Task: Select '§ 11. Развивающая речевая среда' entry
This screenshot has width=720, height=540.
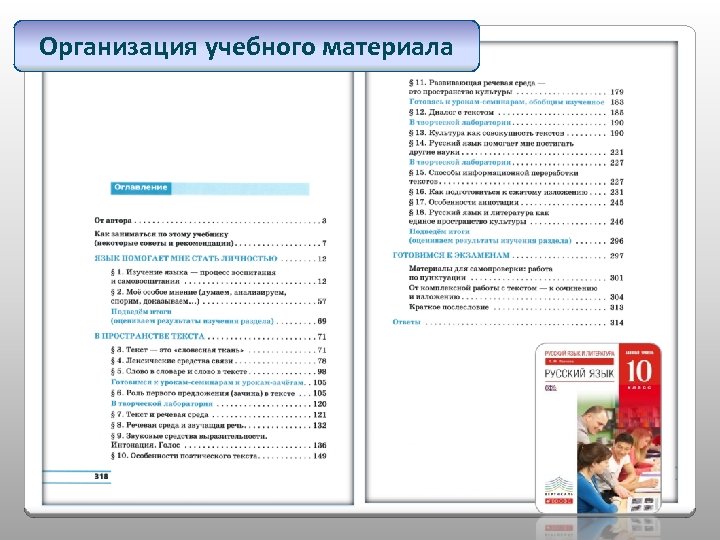Action: coord(516,87)
